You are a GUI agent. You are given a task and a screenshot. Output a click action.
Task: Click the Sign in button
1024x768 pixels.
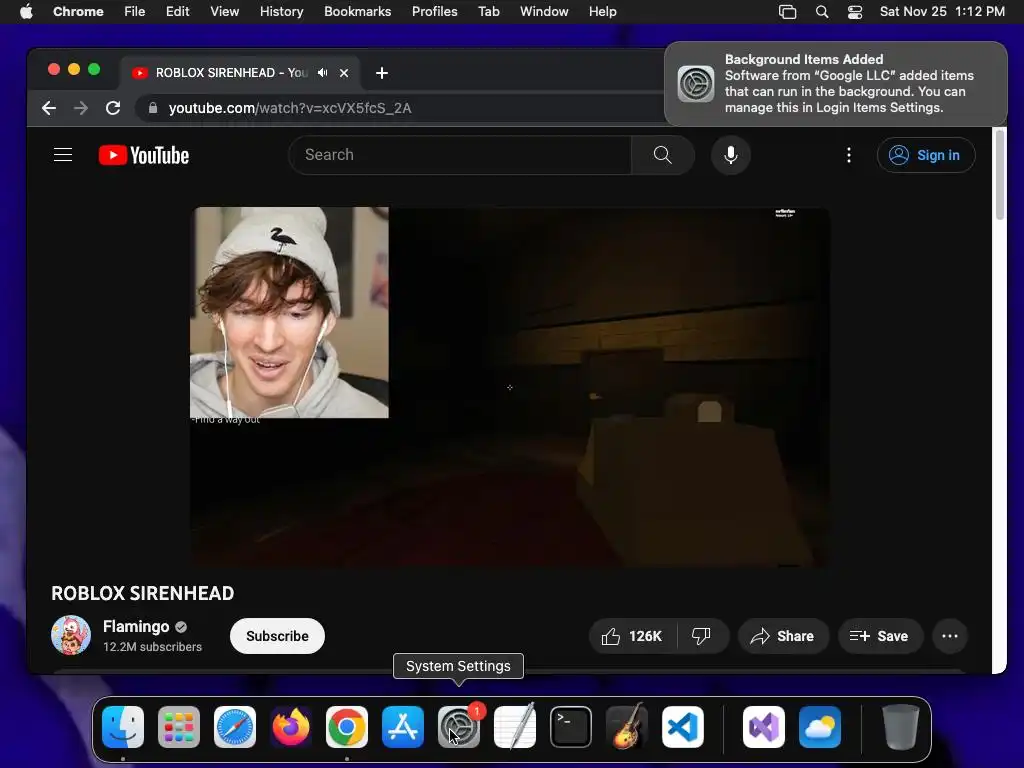pos(926,155)
